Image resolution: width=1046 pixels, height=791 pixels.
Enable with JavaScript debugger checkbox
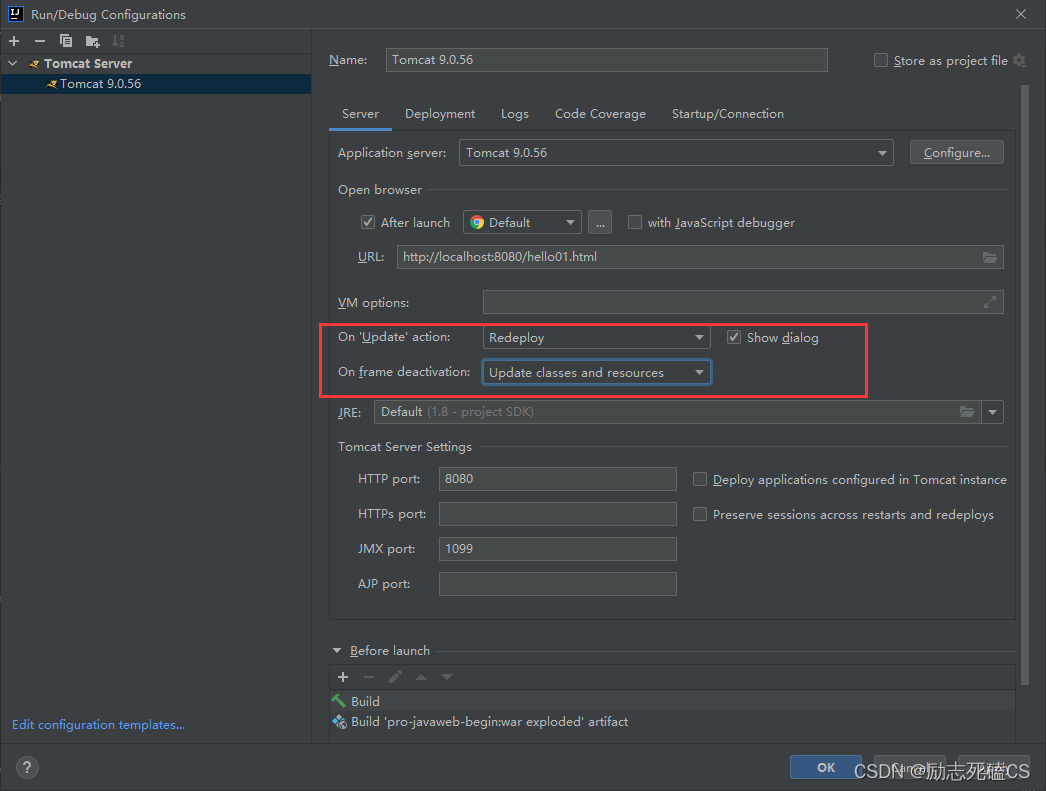pyautogui.click(x=634, y=222)
